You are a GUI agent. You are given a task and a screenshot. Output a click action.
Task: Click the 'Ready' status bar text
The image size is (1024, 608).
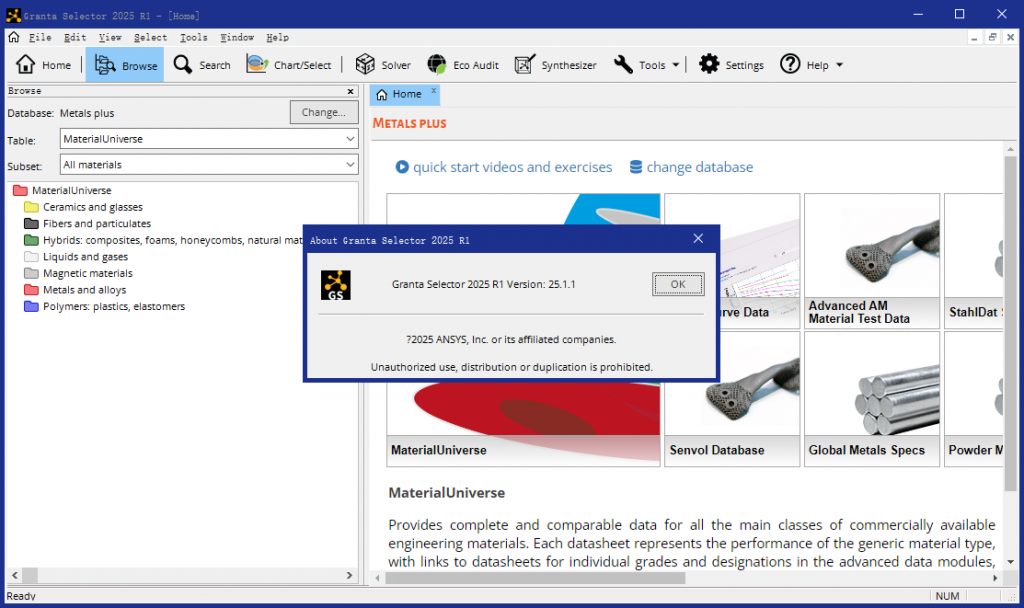(21, 596)
